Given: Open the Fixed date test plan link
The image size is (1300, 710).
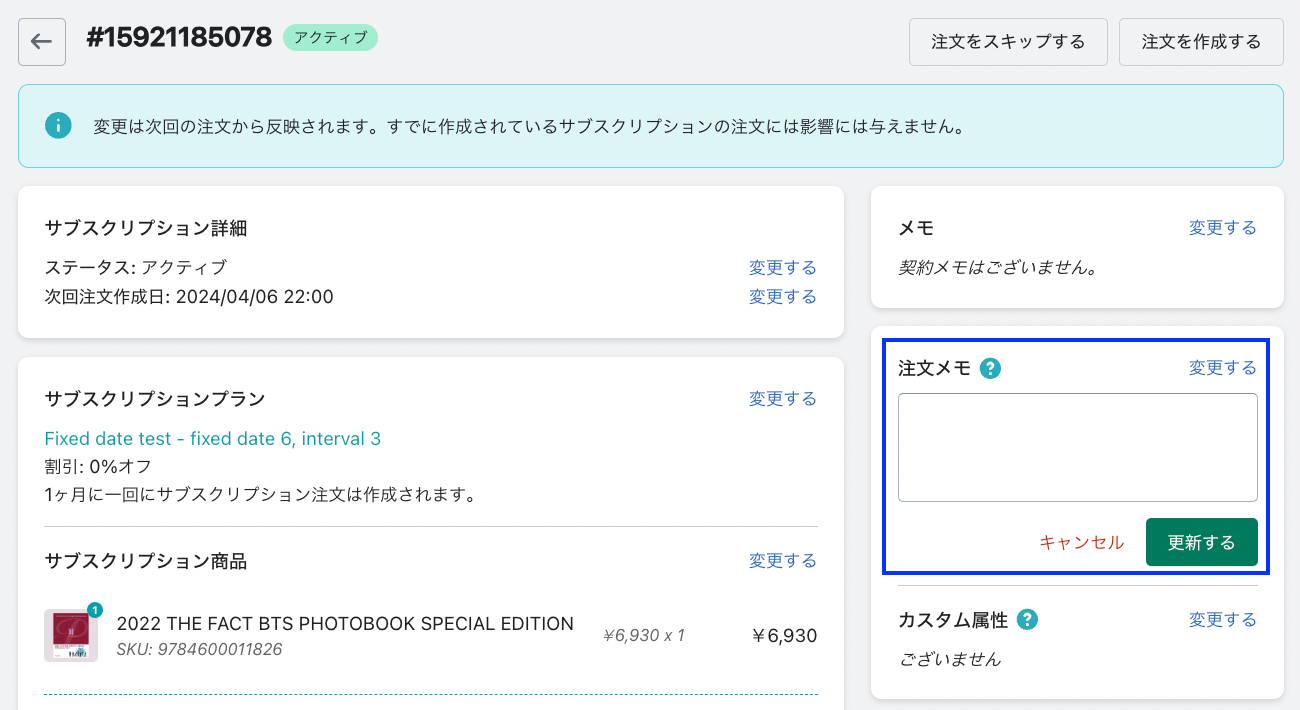Looking at the screenshot, I should (212, 439).
